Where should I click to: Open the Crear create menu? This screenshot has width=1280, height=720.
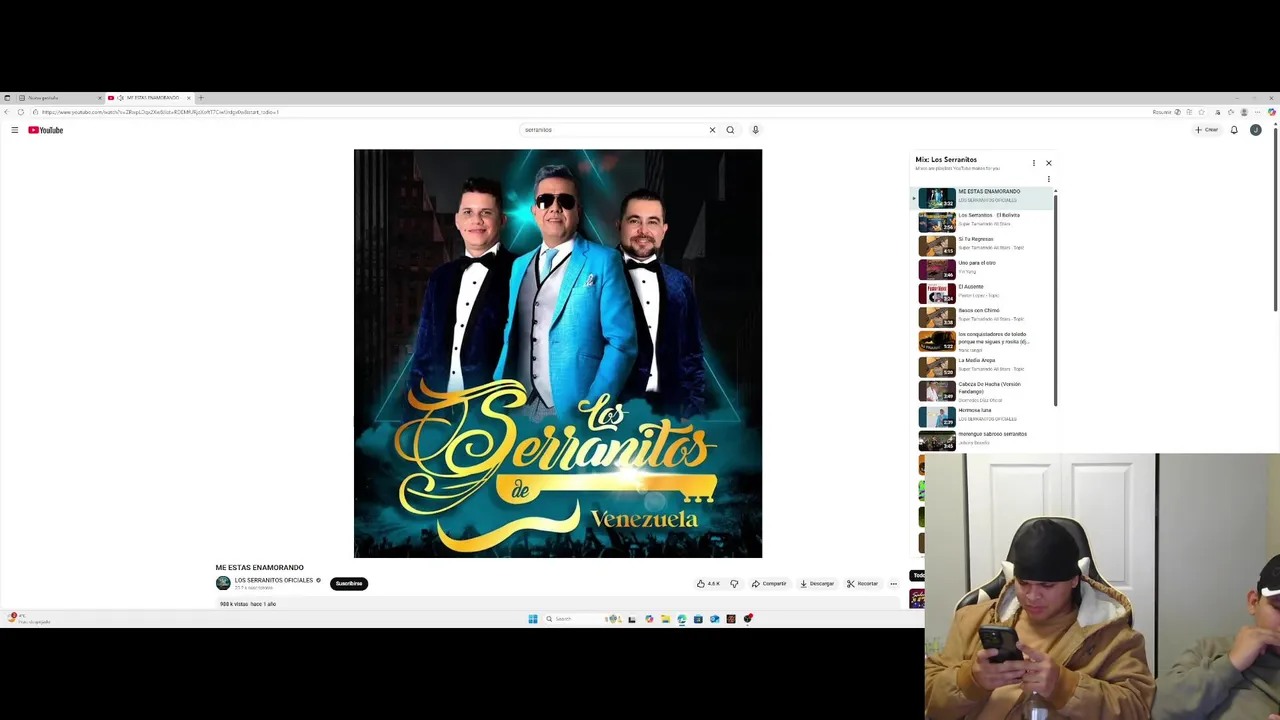(x=1206, y=130)
